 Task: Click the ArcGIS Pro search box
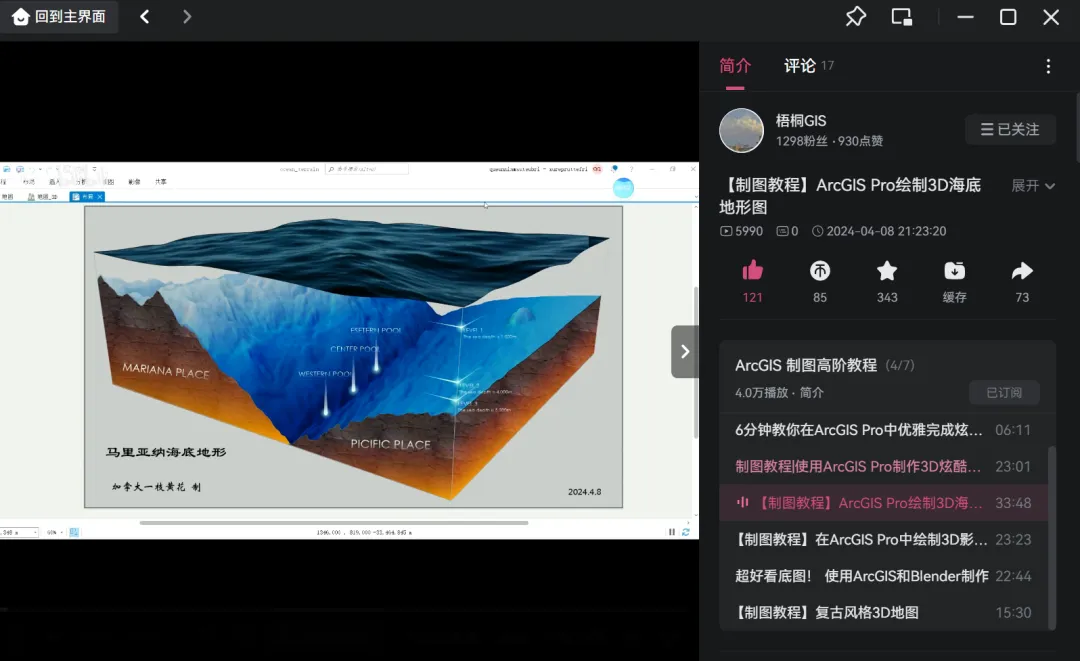point(367,169)
